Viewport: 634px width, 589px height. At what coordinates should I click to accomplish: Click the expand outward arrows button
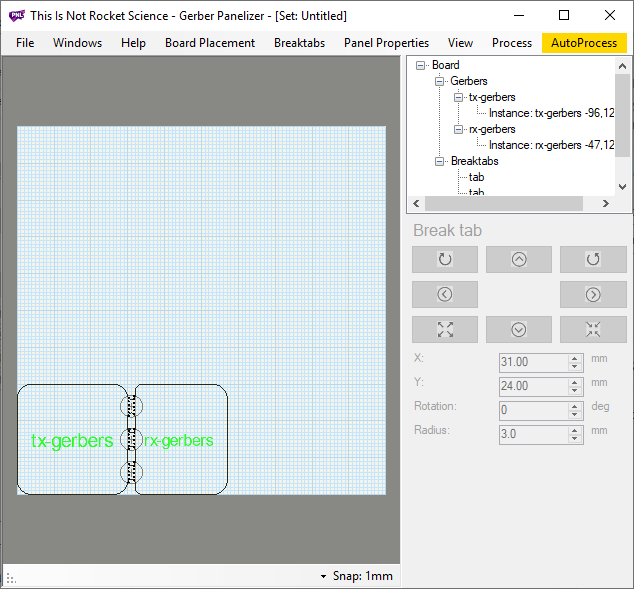(445, 329)
